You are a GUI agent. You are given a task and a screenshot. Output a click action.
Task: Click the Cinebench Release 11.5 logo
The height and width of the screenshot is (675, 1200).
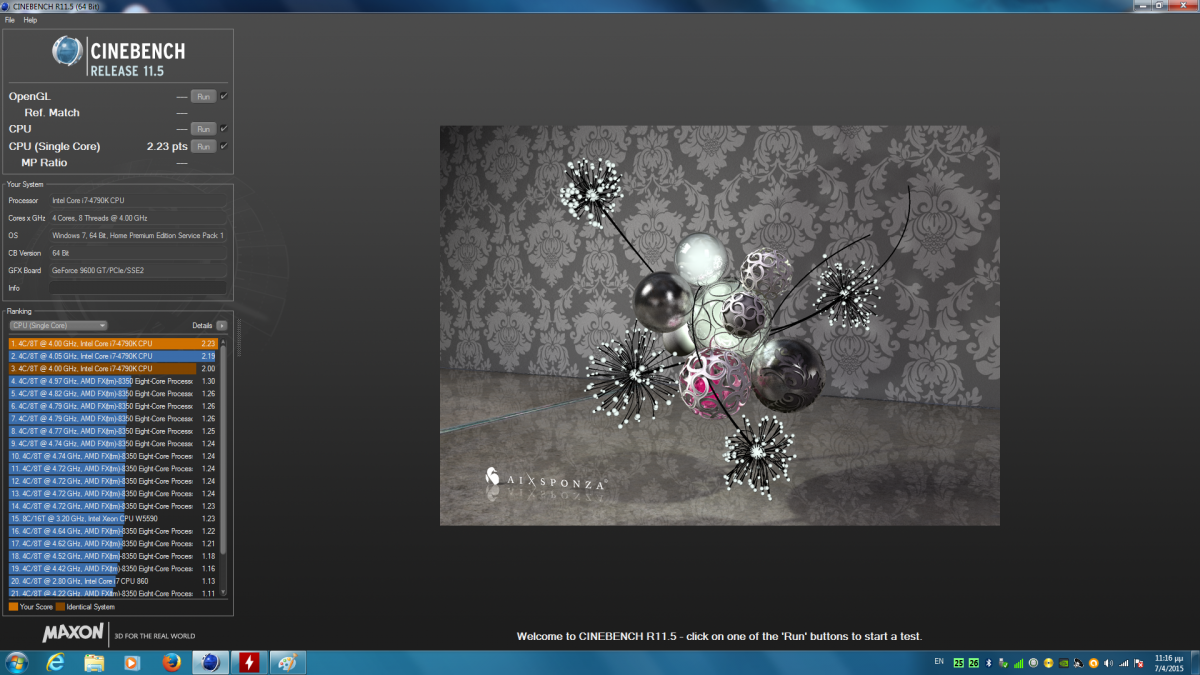[119, 56]
